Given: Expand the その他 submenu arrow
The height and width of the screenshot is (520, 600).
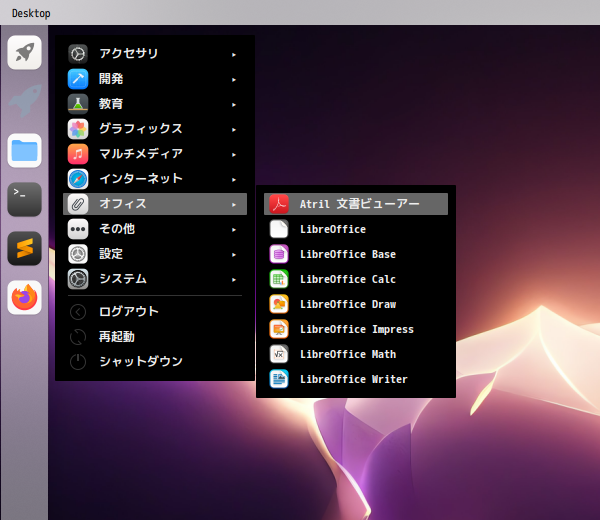Looking at the screenshot, I should (x=234, y=230).
